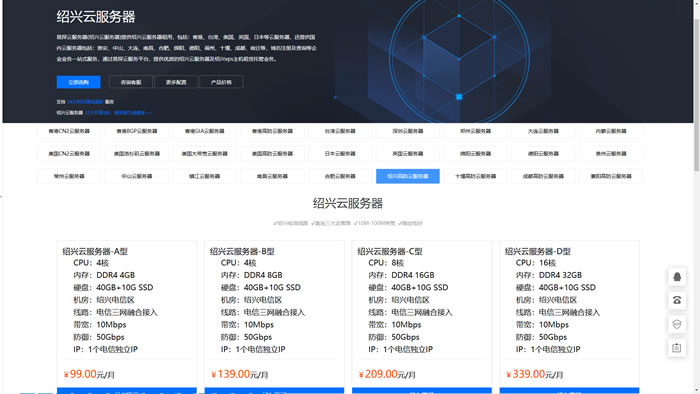The width and height of the screenshot is (700, 394).
Task: Open the 郑州云服务器 tab
Action: click(475, 131)
